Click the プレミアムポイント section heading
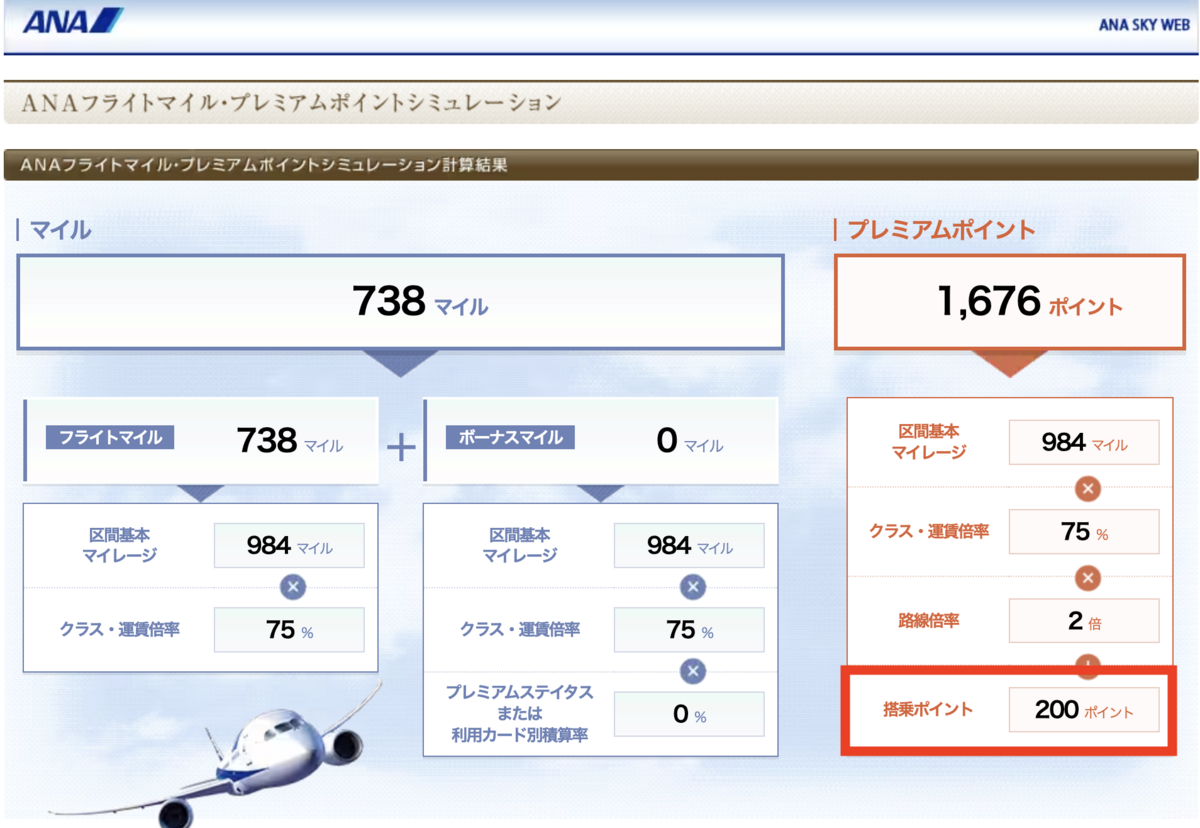Screen dimensions: 1200x828 942,230
